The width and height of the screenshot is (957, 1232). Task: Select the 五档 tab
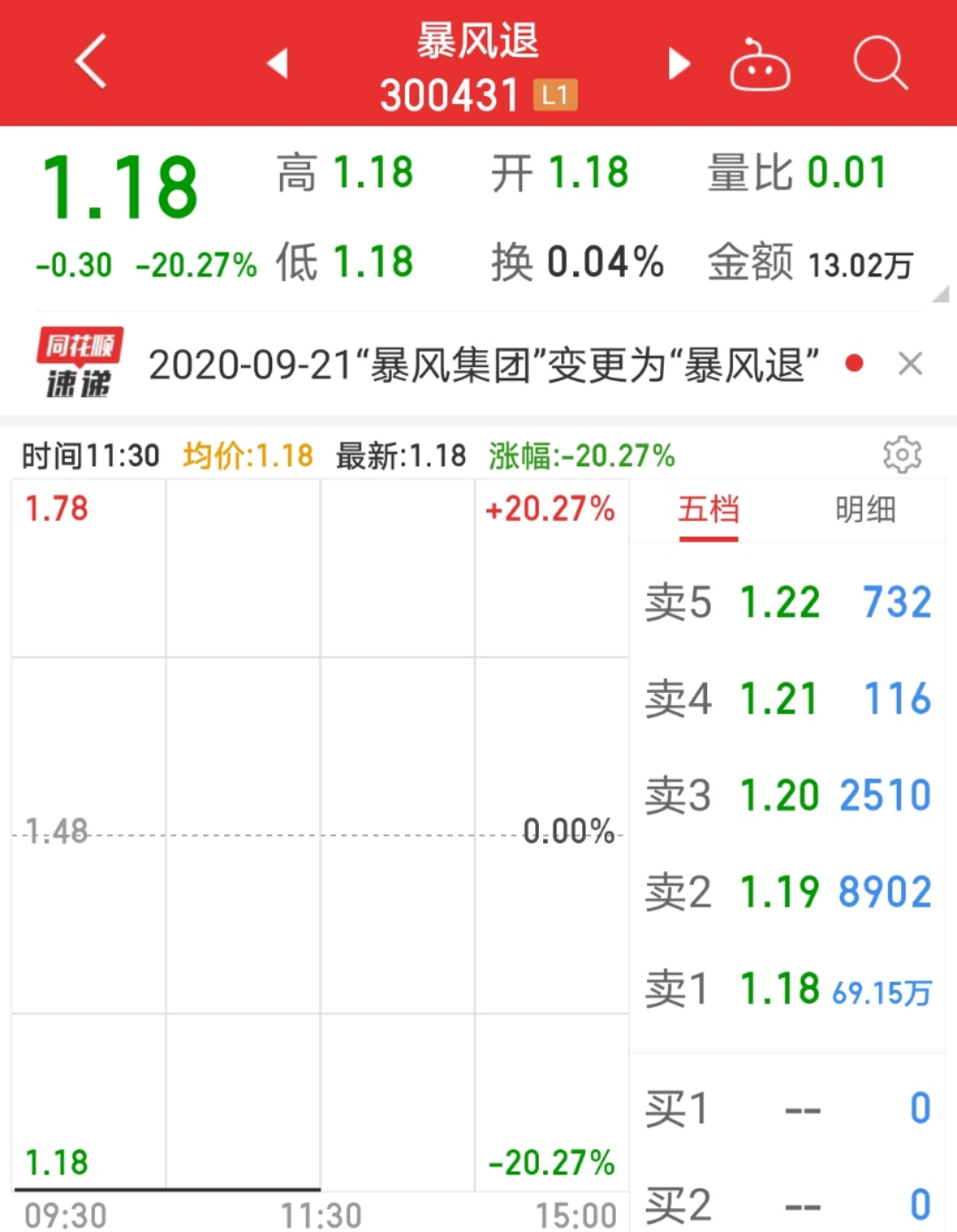pyautogui.click(x=708, y=510)
